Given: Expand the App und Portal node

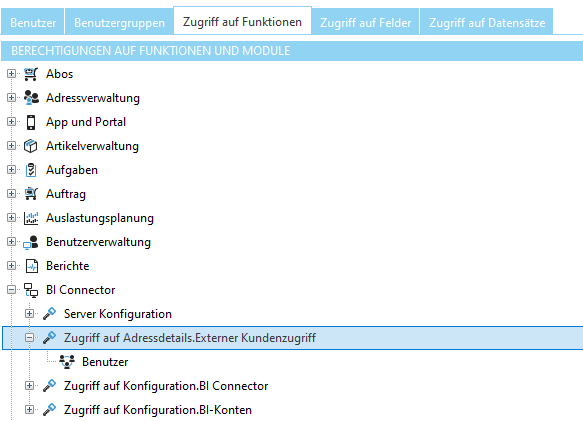Looking at the screenshot, I should [x=12, y=122].
